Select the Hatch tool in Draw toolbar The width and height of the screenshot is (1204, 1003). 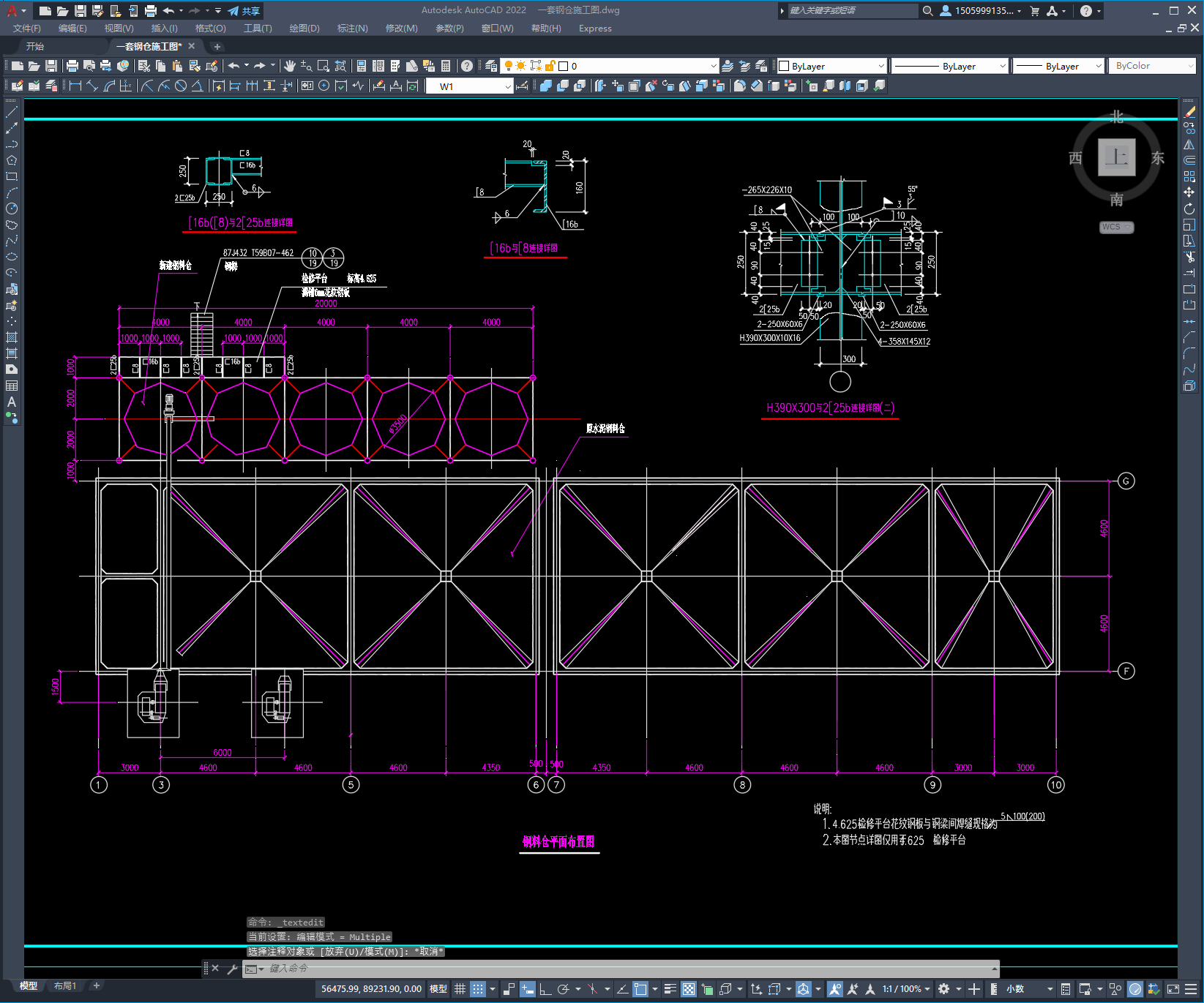12,337
